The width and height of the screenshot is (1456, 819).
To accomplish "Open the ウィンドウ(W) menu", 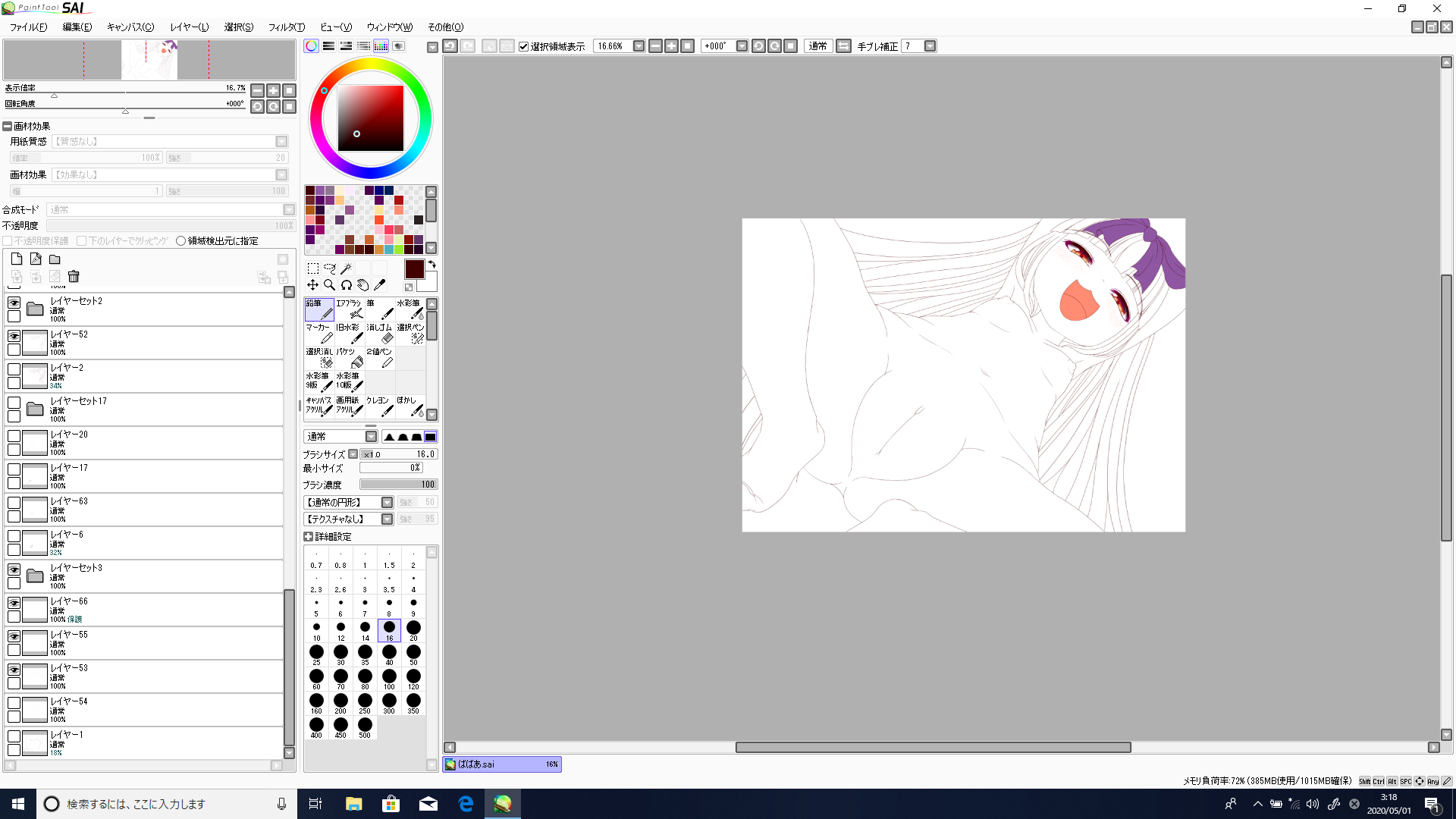I will 390,27.
